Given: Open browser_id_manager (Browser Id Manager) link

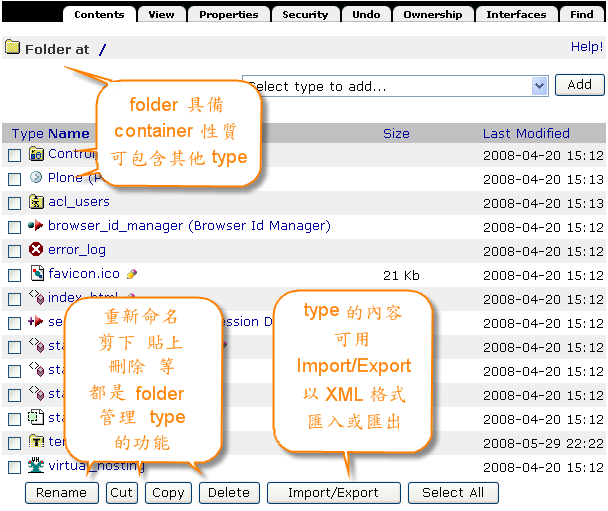Looking at the screenshot, I should pyautogui.click(x=189, y=226).
